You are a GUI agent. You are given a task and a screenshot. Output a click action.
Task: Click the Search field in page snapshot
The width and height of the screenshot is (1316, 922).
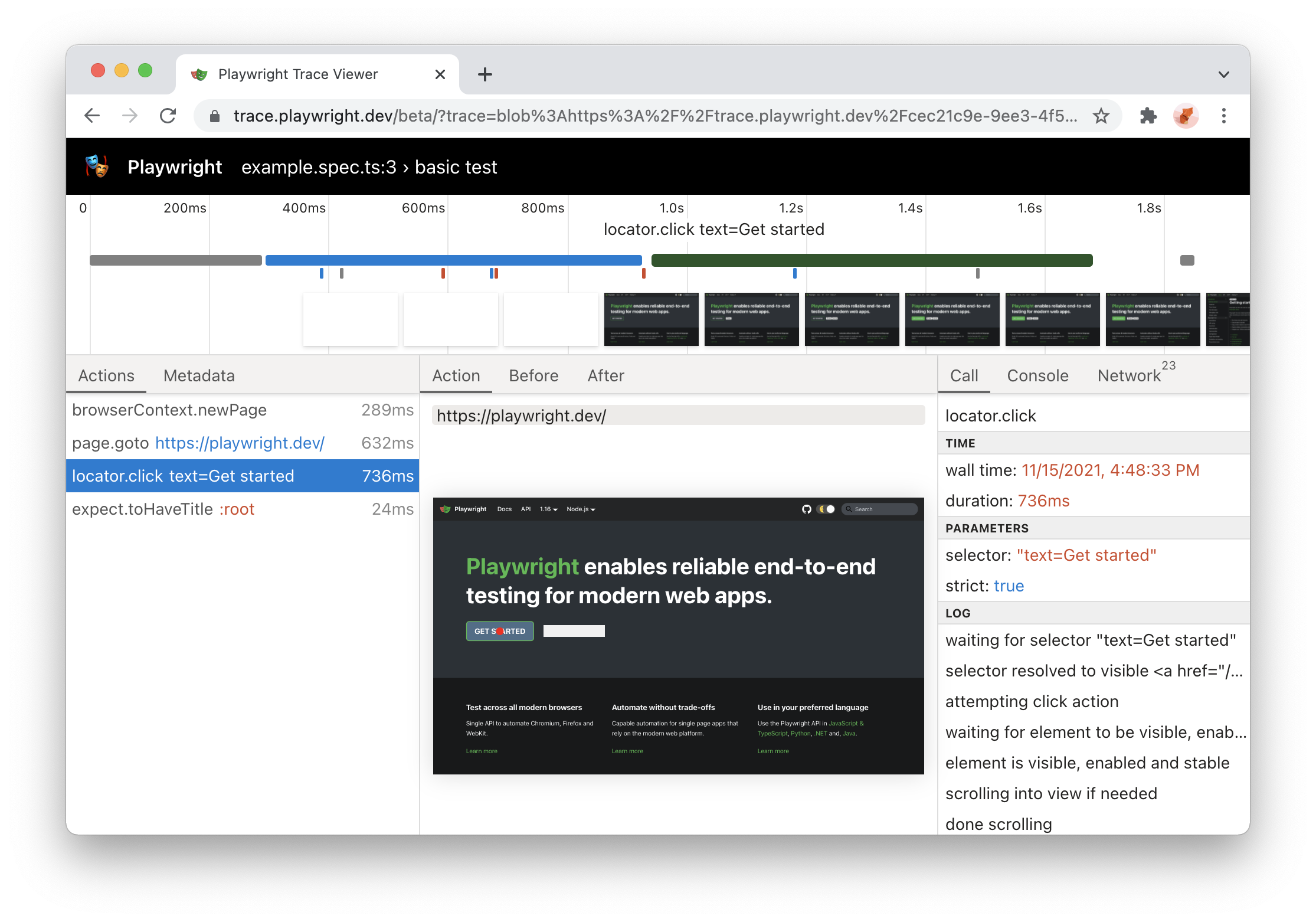coord(879,509)
